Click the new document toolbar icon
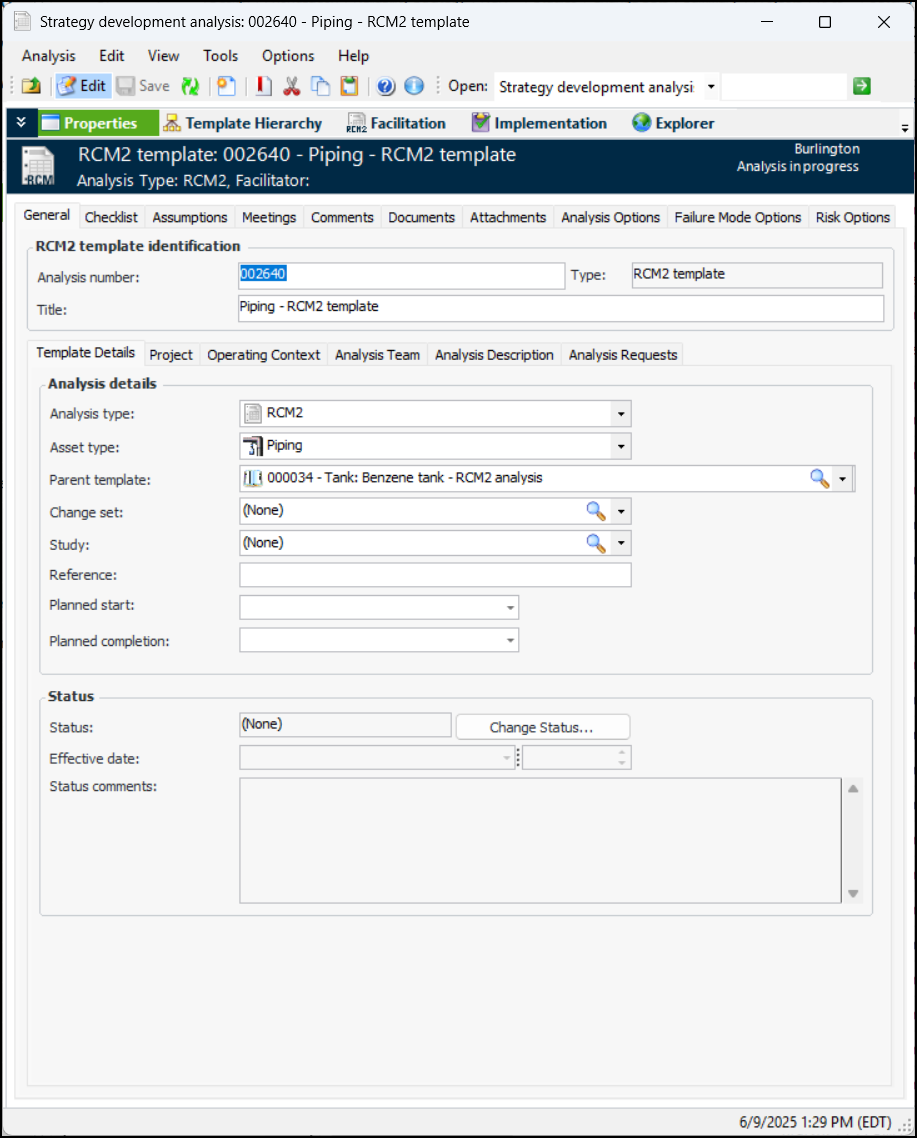This screenshot has width=917, height=1138. [x=227, y=86]
